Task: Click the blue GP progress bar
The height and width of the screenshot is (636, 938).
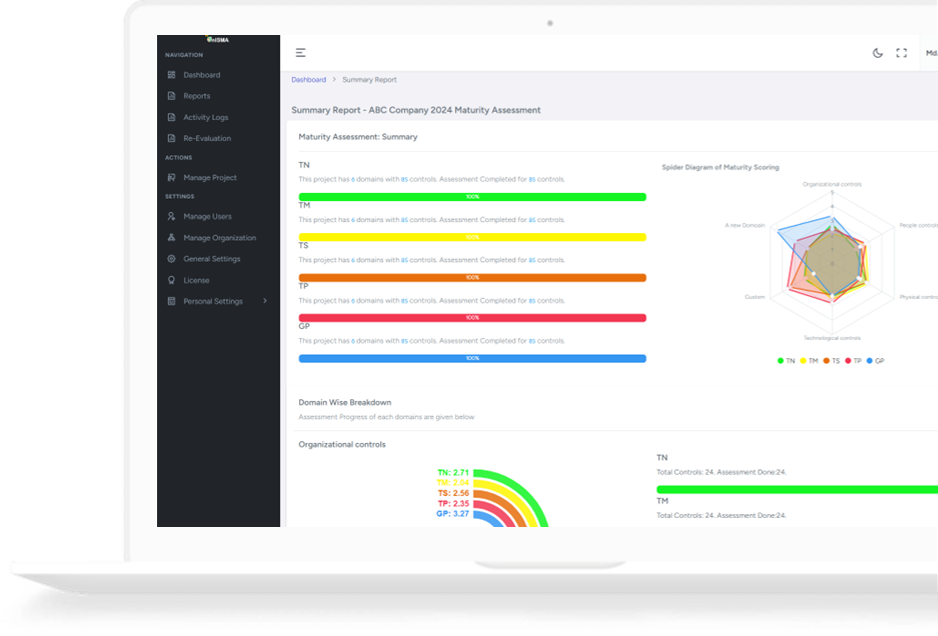Action: 472,358
